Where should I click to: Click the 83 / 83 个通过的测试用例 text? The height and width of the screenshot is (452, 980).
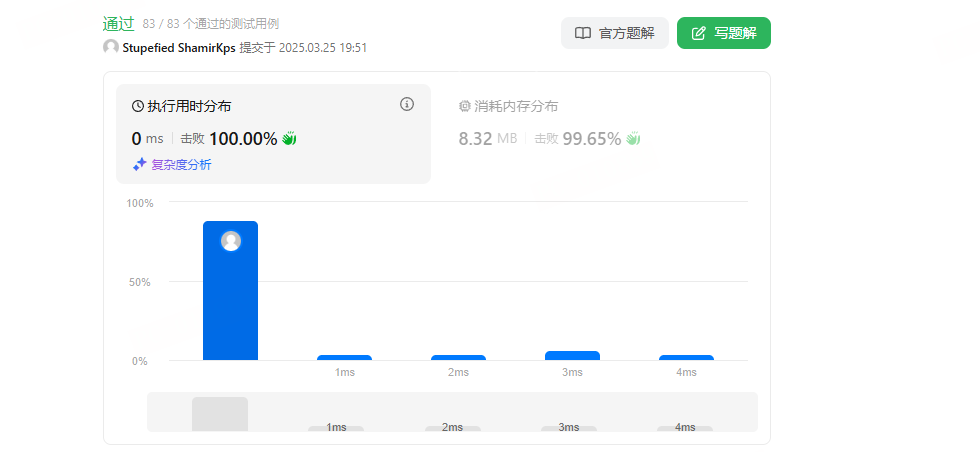click(x=211, y=24)
